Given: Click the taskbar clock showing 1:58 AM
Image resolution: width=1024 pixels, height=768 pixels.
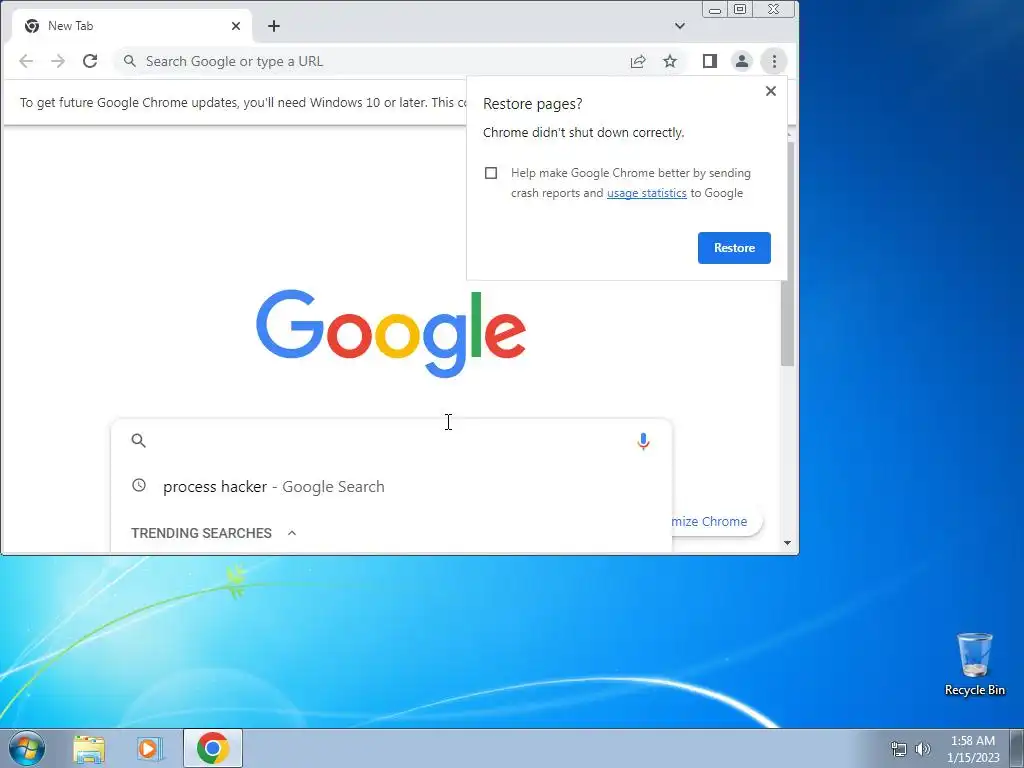Looking at the screenshot, I should click(x=973, y=749).
